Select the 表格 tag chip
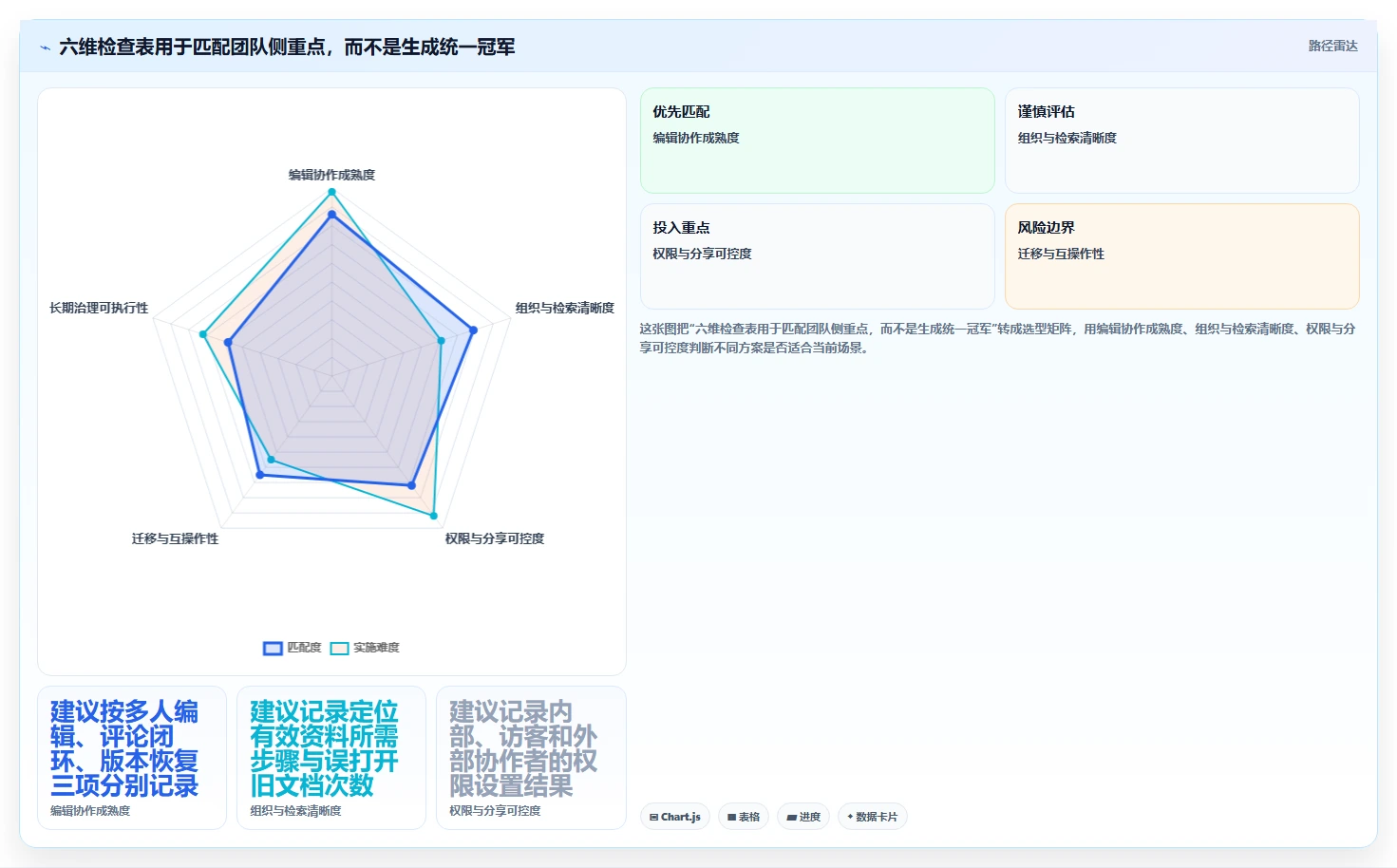This screenshot has width=1397, height=868. tap(744, 817)
